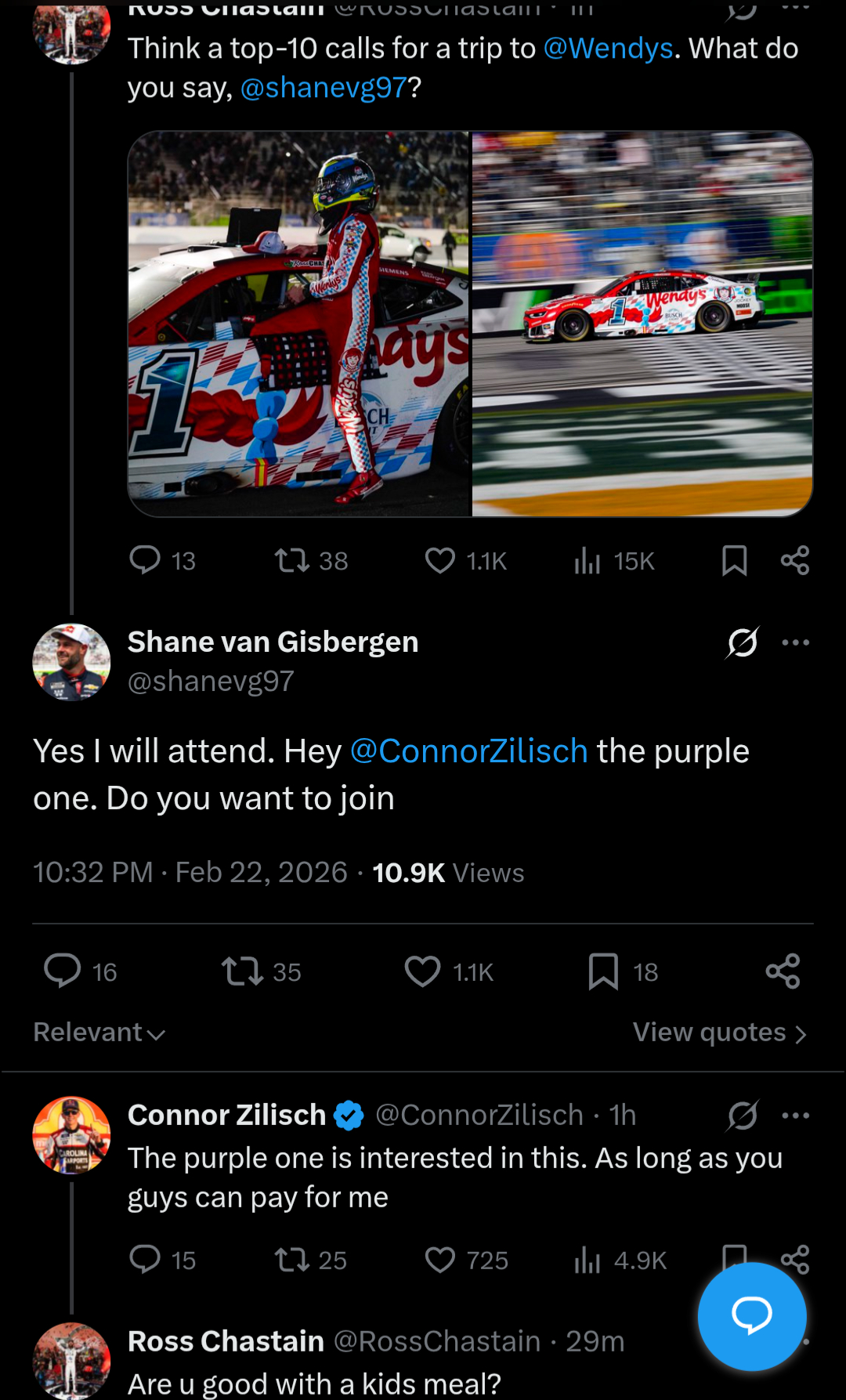View analytics for Ross Chastain's 15K views tweet
The image size is (846, 1400).
587,561
